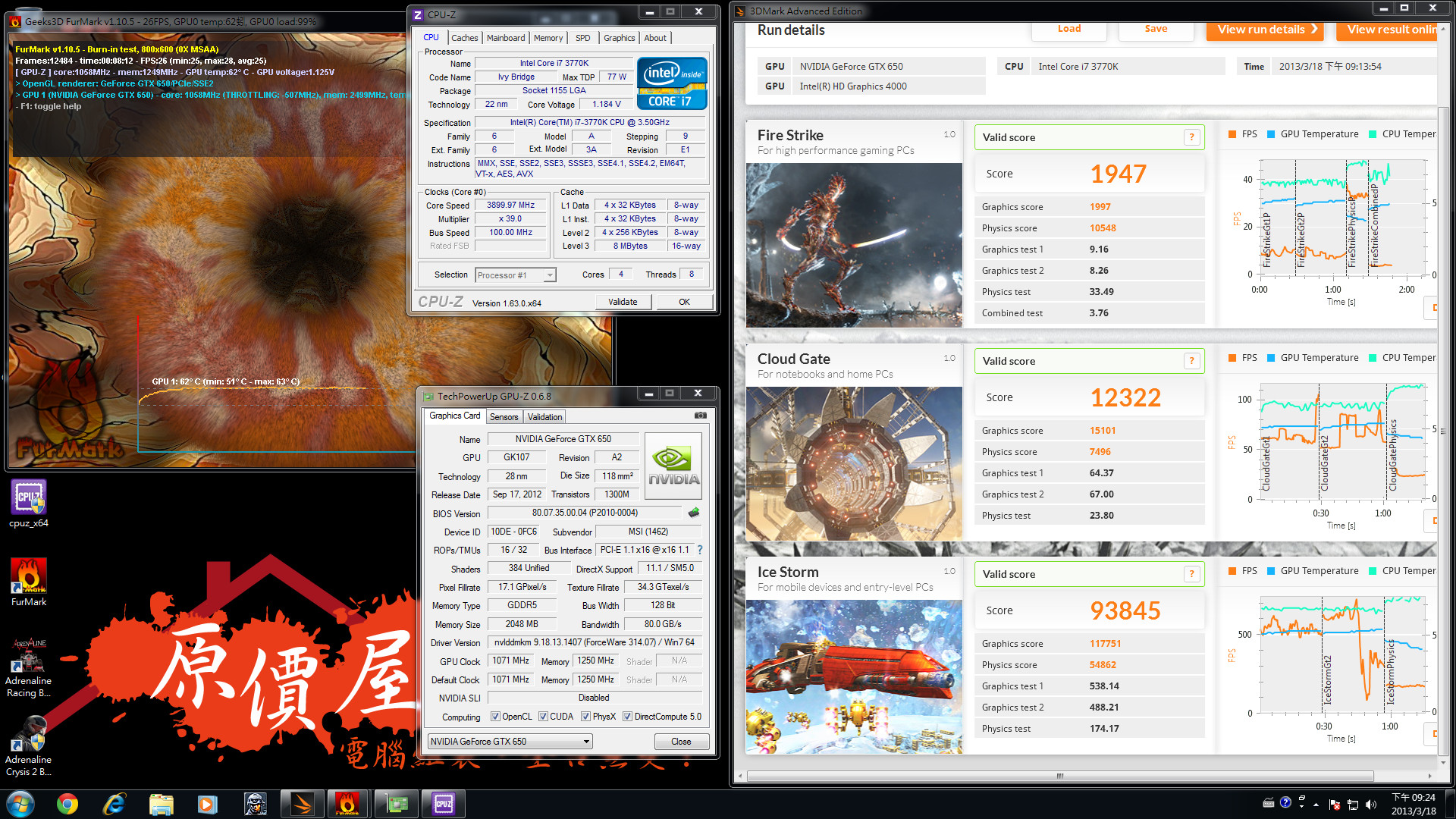Toggle the DirectCompute 5.0 checkbox
The width and height of the screenshot is (1456, 819).
point(627,717)
